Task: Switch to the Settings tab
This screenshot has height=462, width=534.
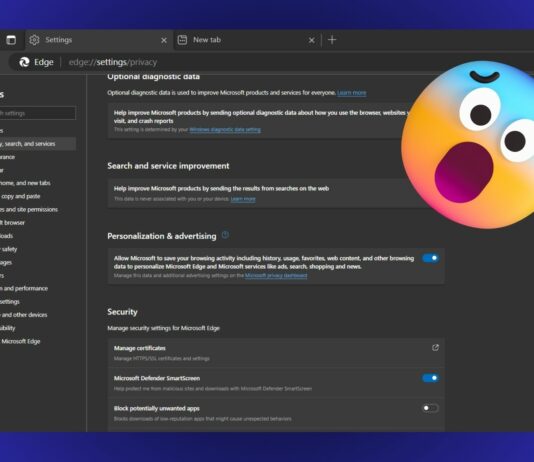Action: point(99,40)
